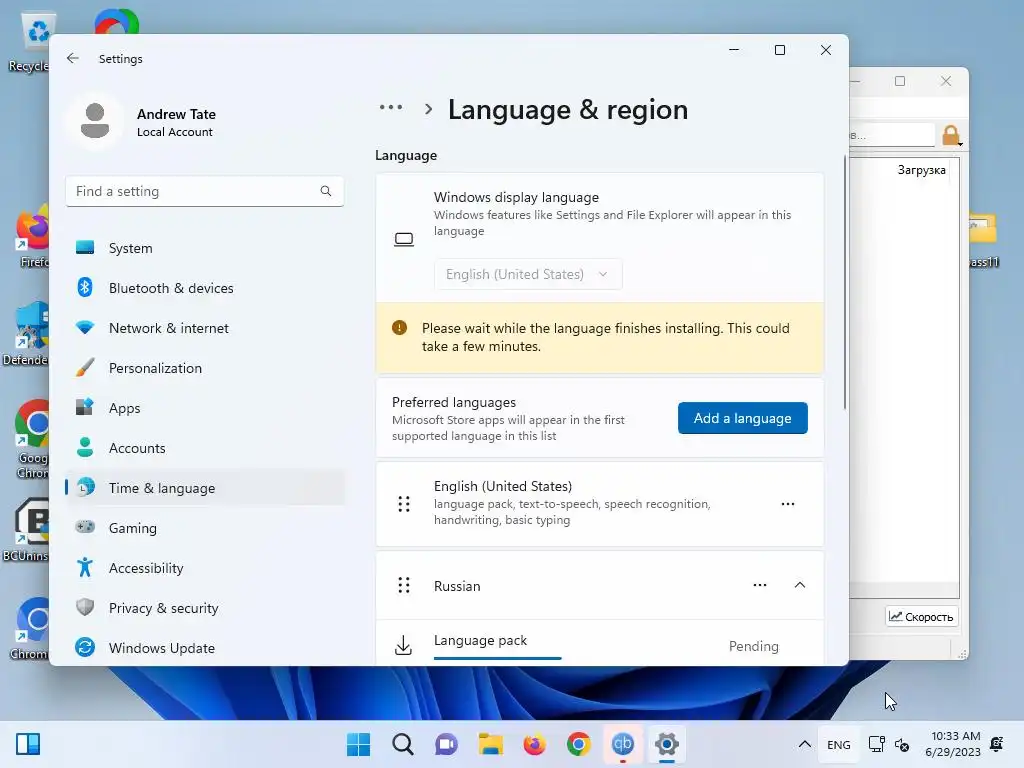Open the Widgets panel on the taskbar
The image size is (1024, 768).
pyautogui.click(x=28, y=744)
